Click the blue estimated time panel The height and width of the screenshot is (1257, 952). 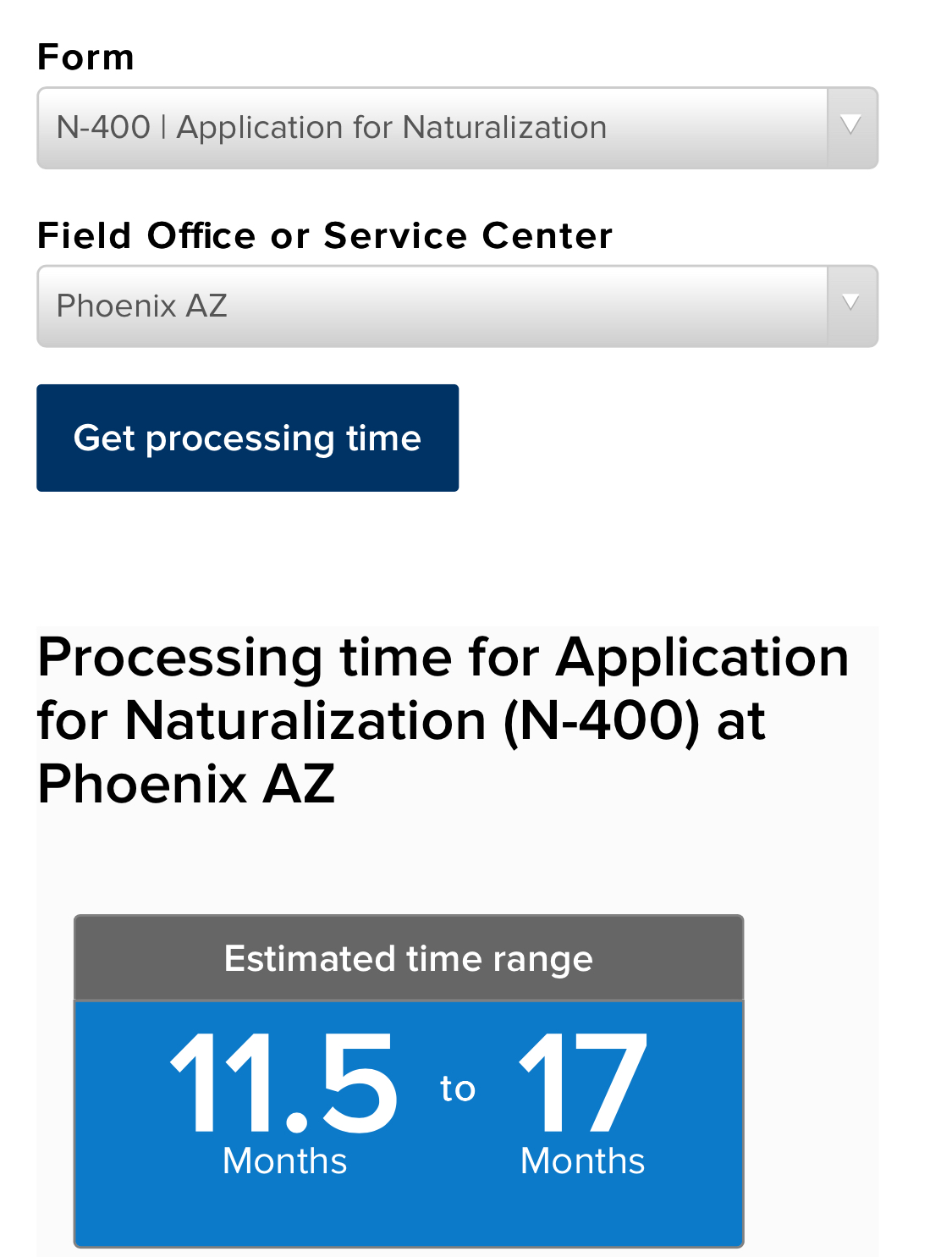(409, 1123)
